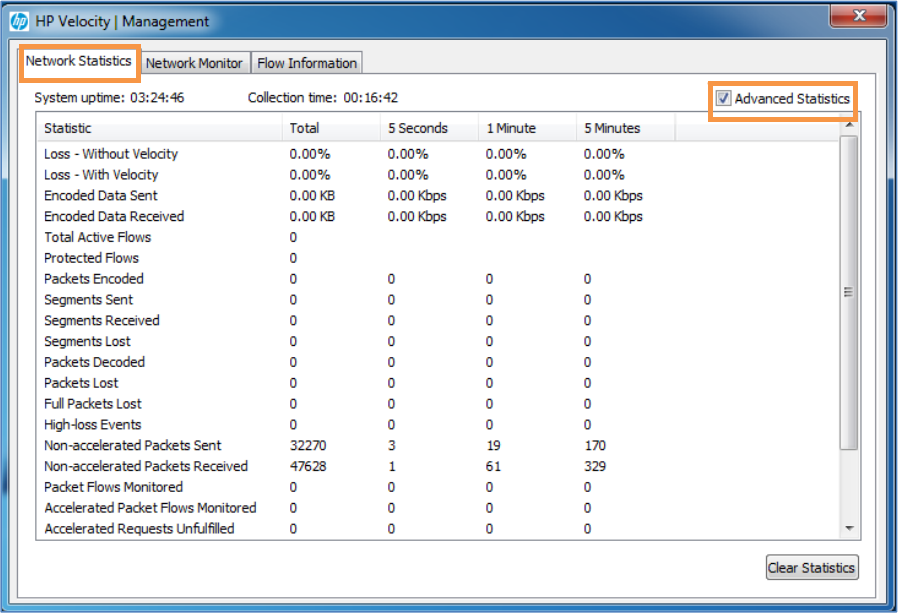Uncheck the Advanced Statistics checkbox
The image size is (898, 613).
[723, 99]
